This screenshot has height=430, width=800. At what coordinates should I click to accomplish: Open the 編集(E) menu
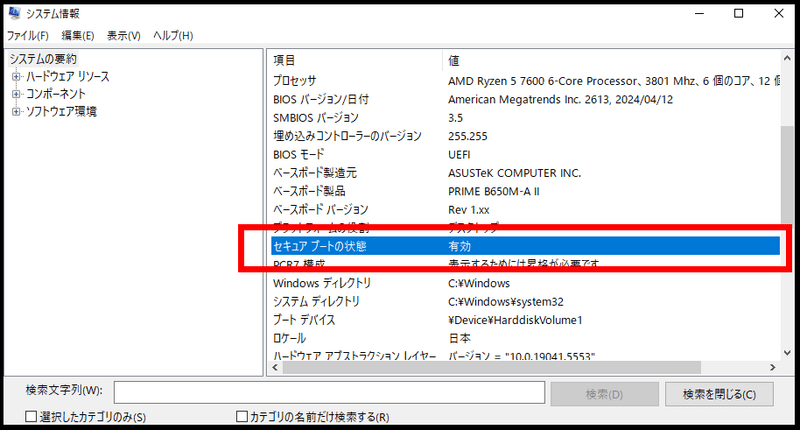coord(78,36)
